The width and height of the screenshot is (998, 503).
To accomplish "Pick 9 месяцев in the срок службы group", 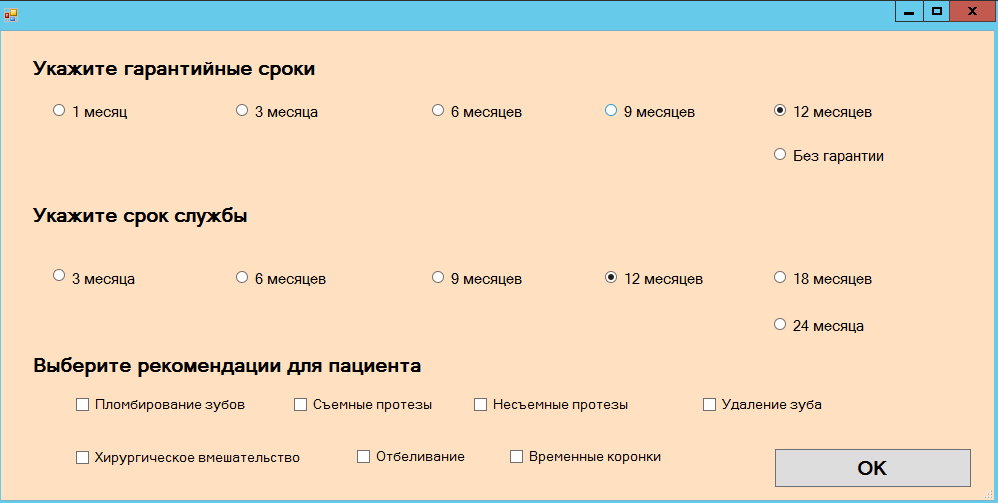I will 438,278.
